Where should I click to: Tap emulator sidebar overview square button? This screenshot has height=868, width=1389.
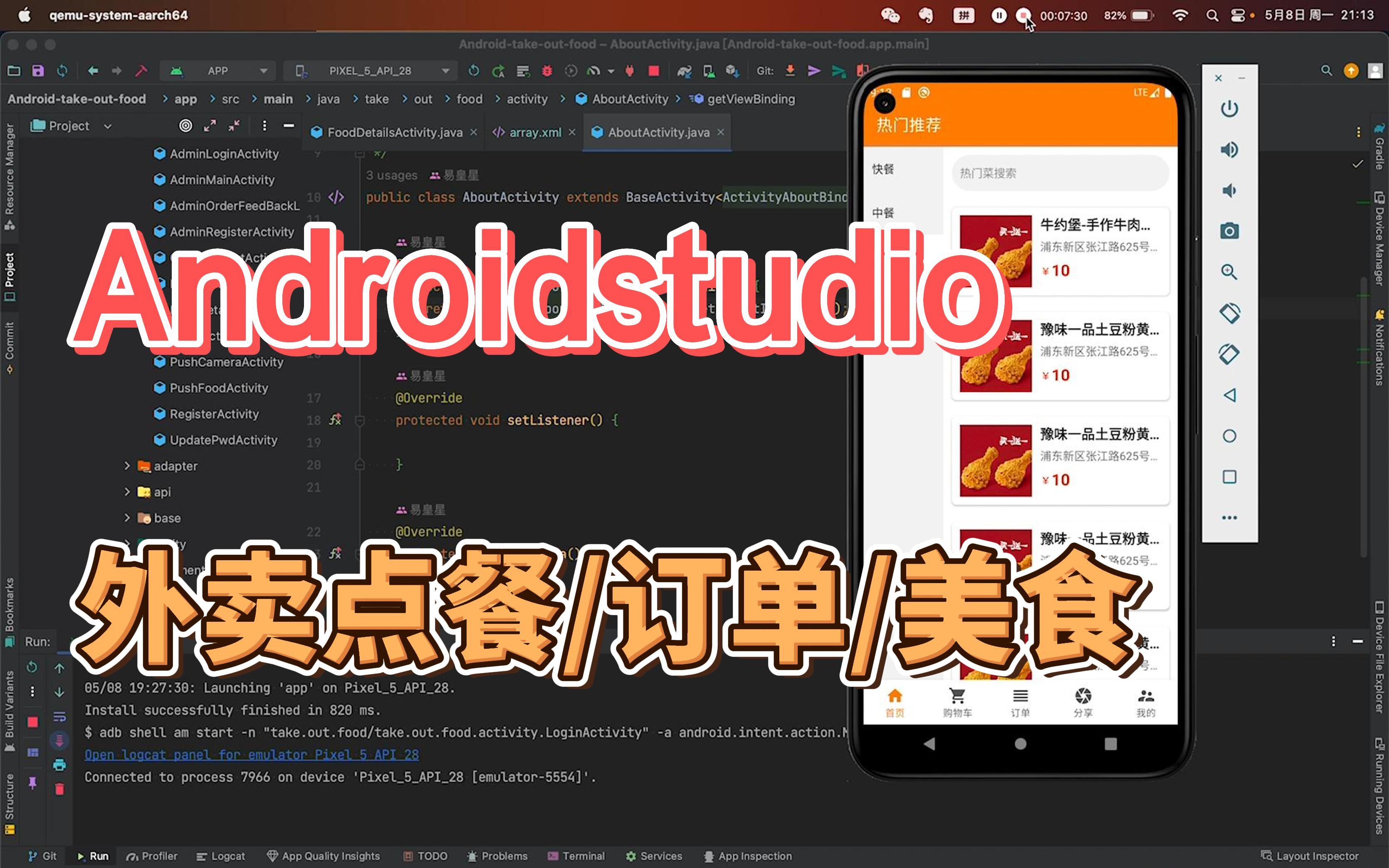[1229, 477]
